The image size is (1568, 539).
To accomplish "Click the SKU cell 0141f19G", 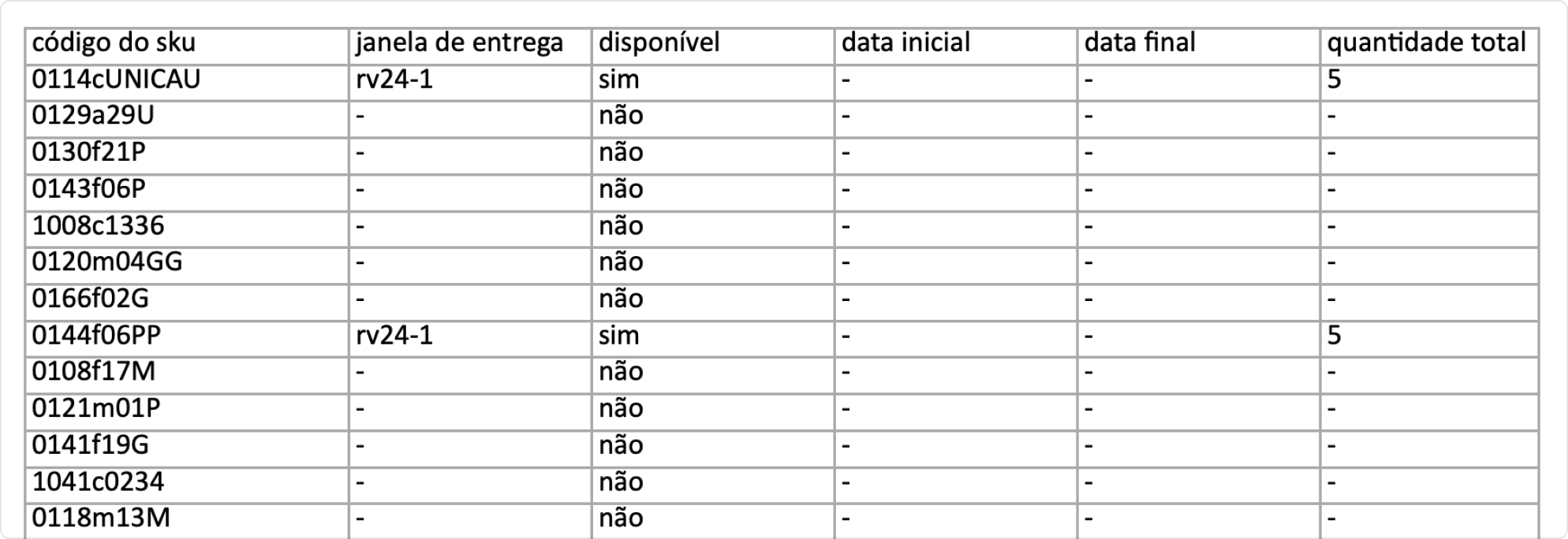I will (90, 445).
